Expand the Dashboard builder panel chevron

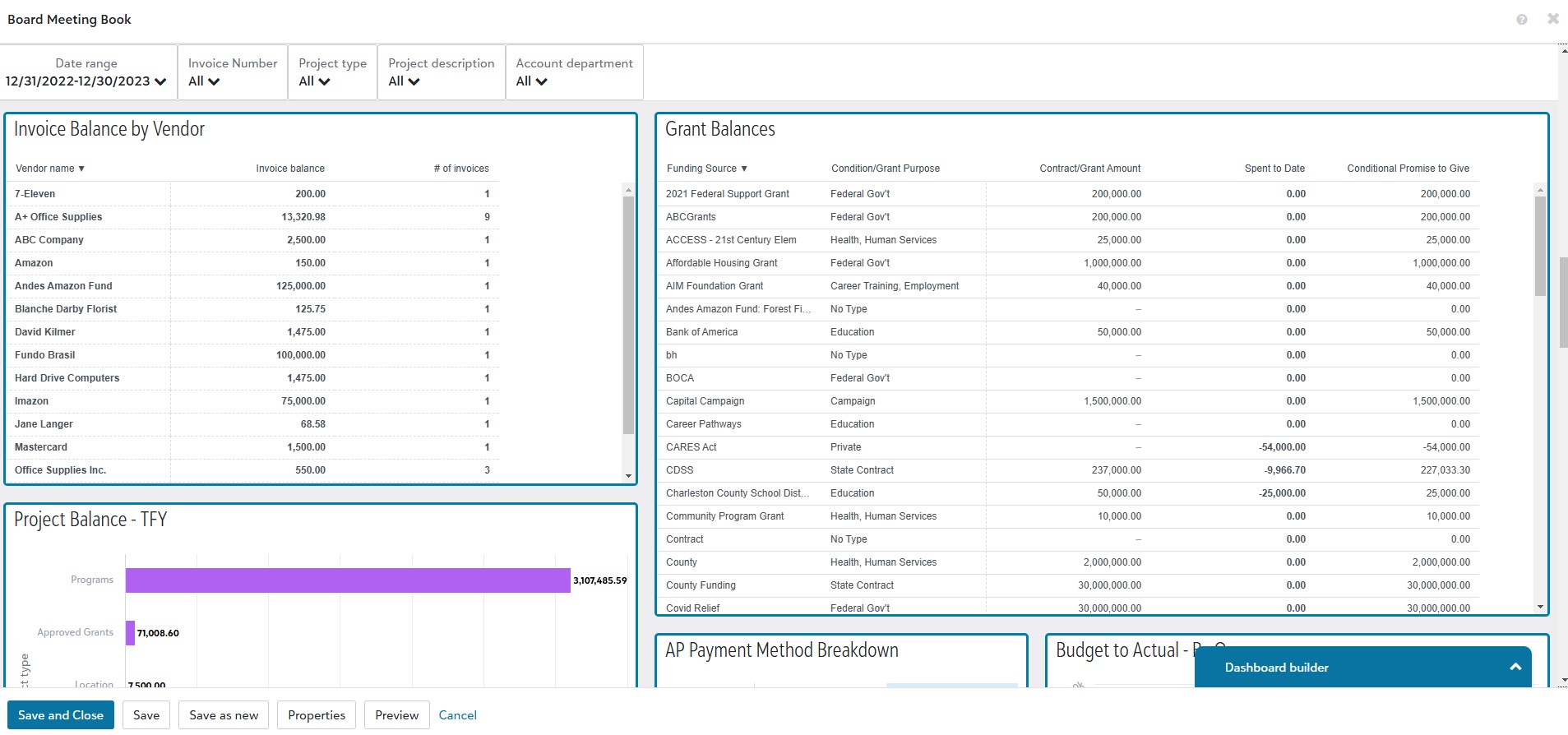point(1515,668)
